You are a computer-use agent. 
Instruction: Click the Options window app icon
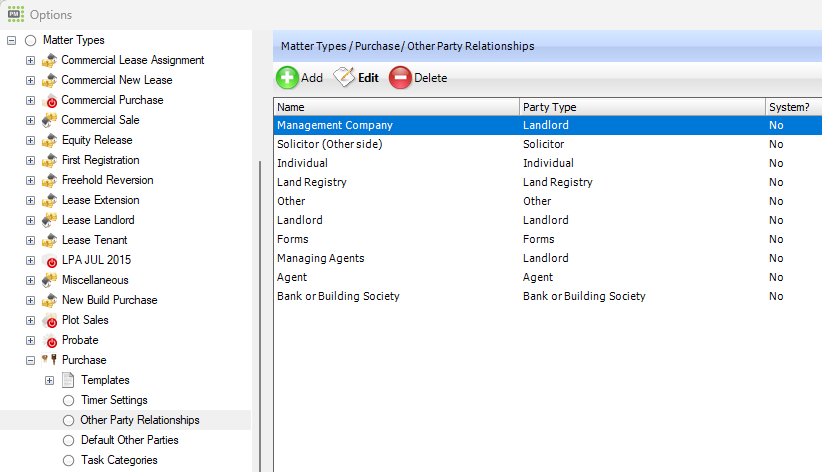coord(16,14)
